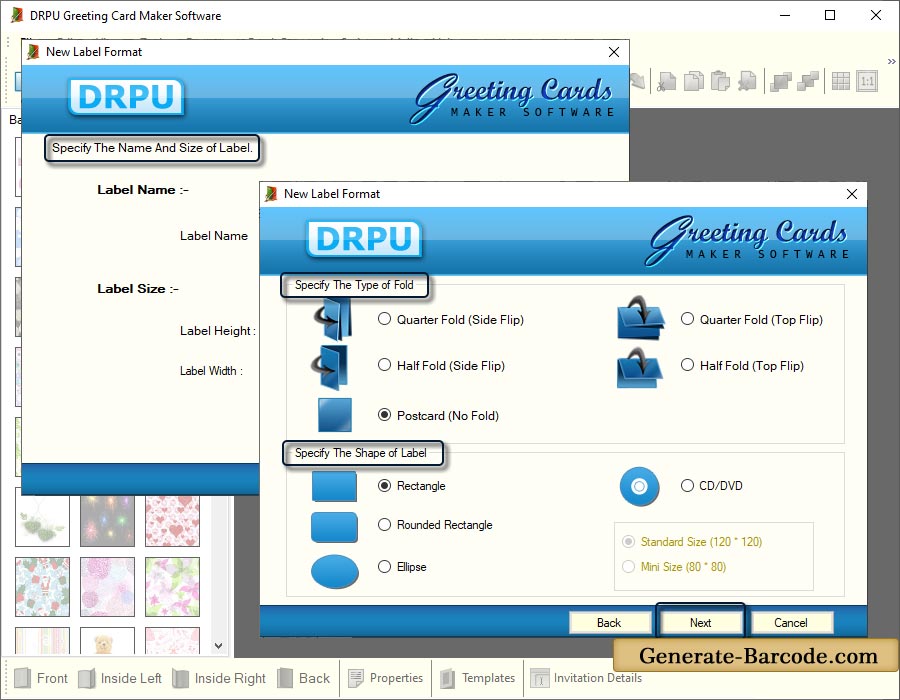
Task: Click the Quarter Fold Top Flip illustration icon
Action: click(641, 318)
